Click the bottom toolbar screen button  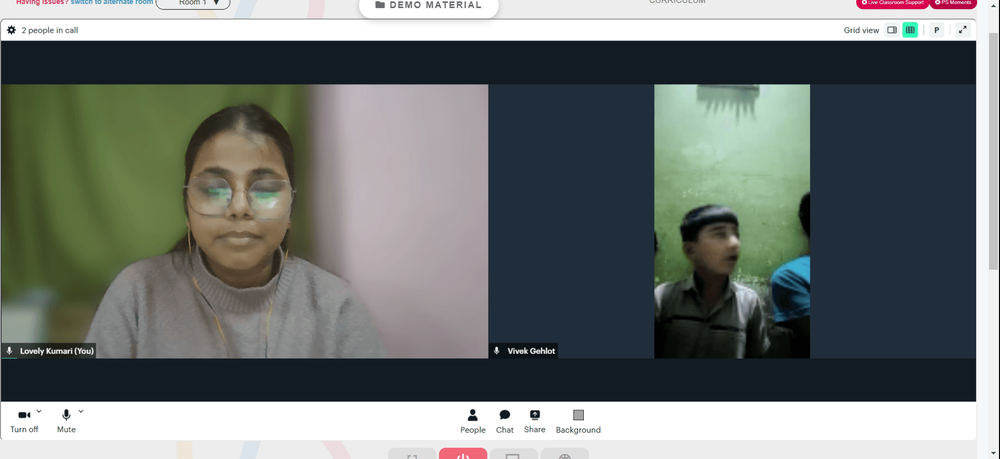click(513, 454)
